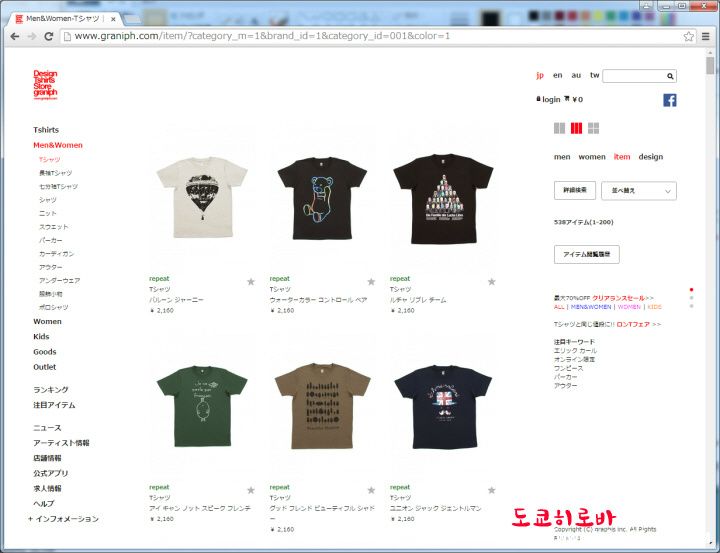Select the design filter tab

[x=651, y=157]
